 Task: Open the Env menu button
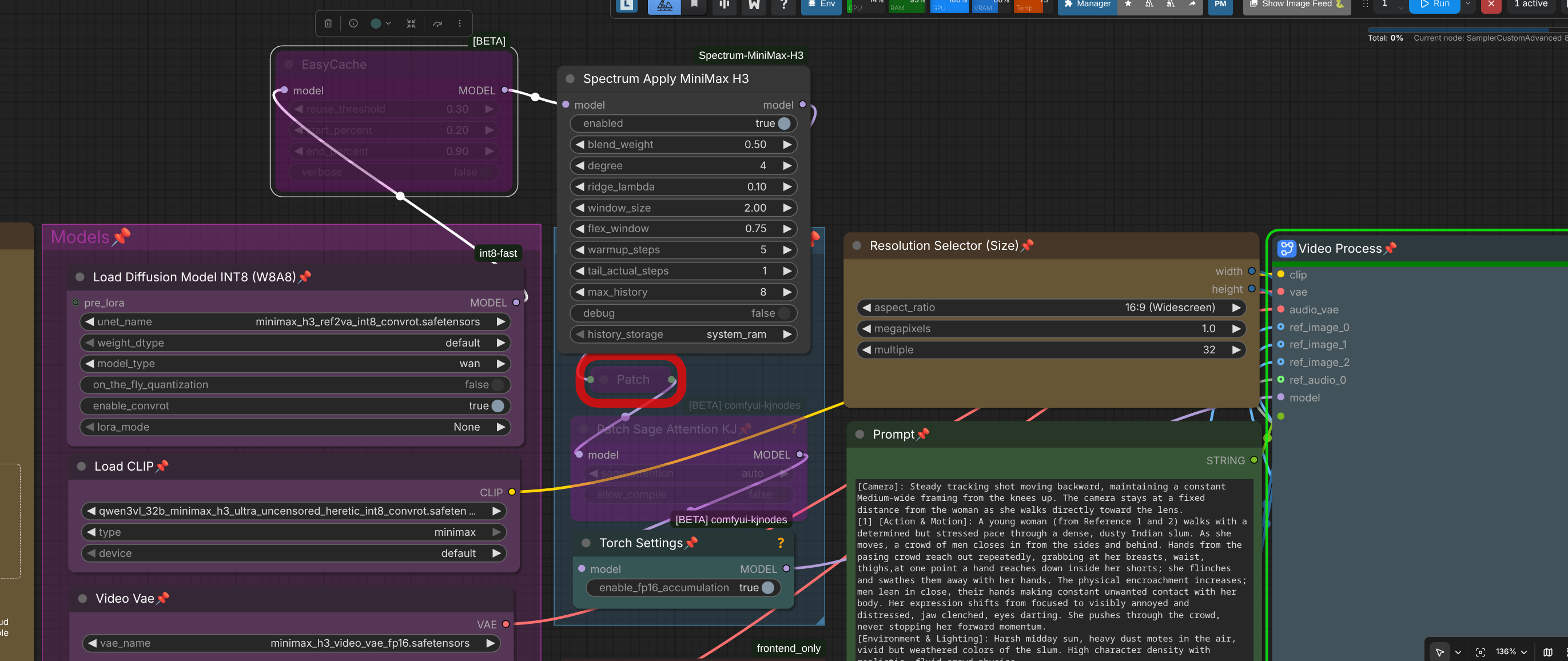(x=821, y=5)
